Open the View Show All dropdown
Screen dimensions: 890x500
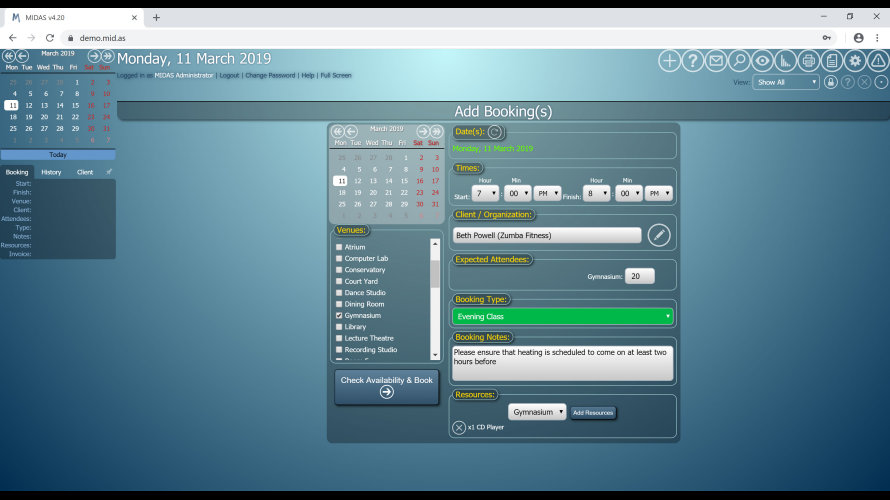[x=786, y=82]
